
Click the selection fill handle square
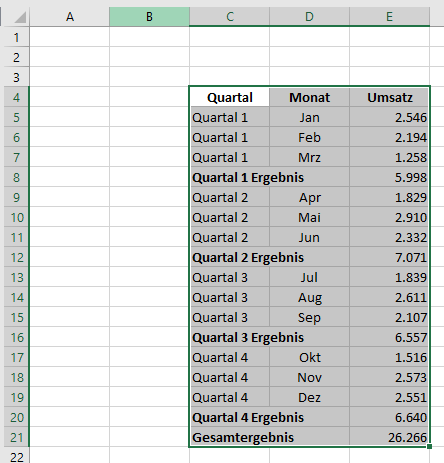(429, 446)
